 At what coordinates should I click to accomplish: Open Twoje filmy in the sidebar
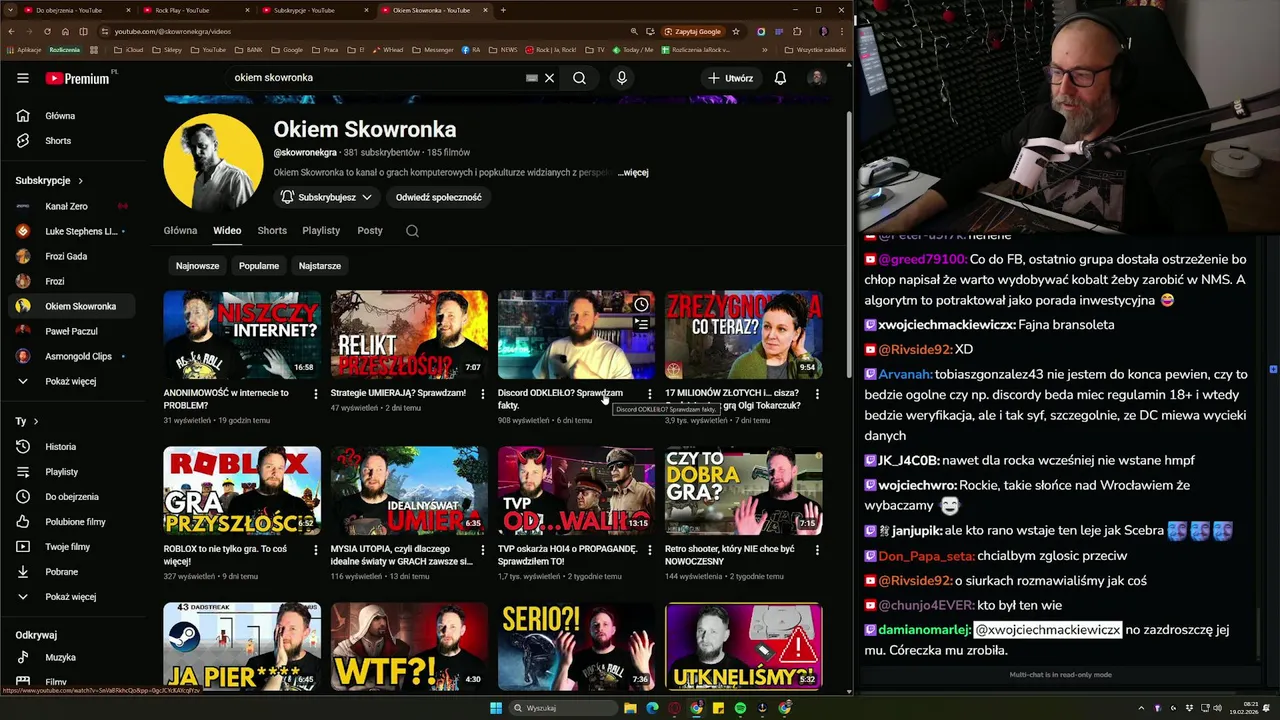pyautogui.click(x=67, y=547)
